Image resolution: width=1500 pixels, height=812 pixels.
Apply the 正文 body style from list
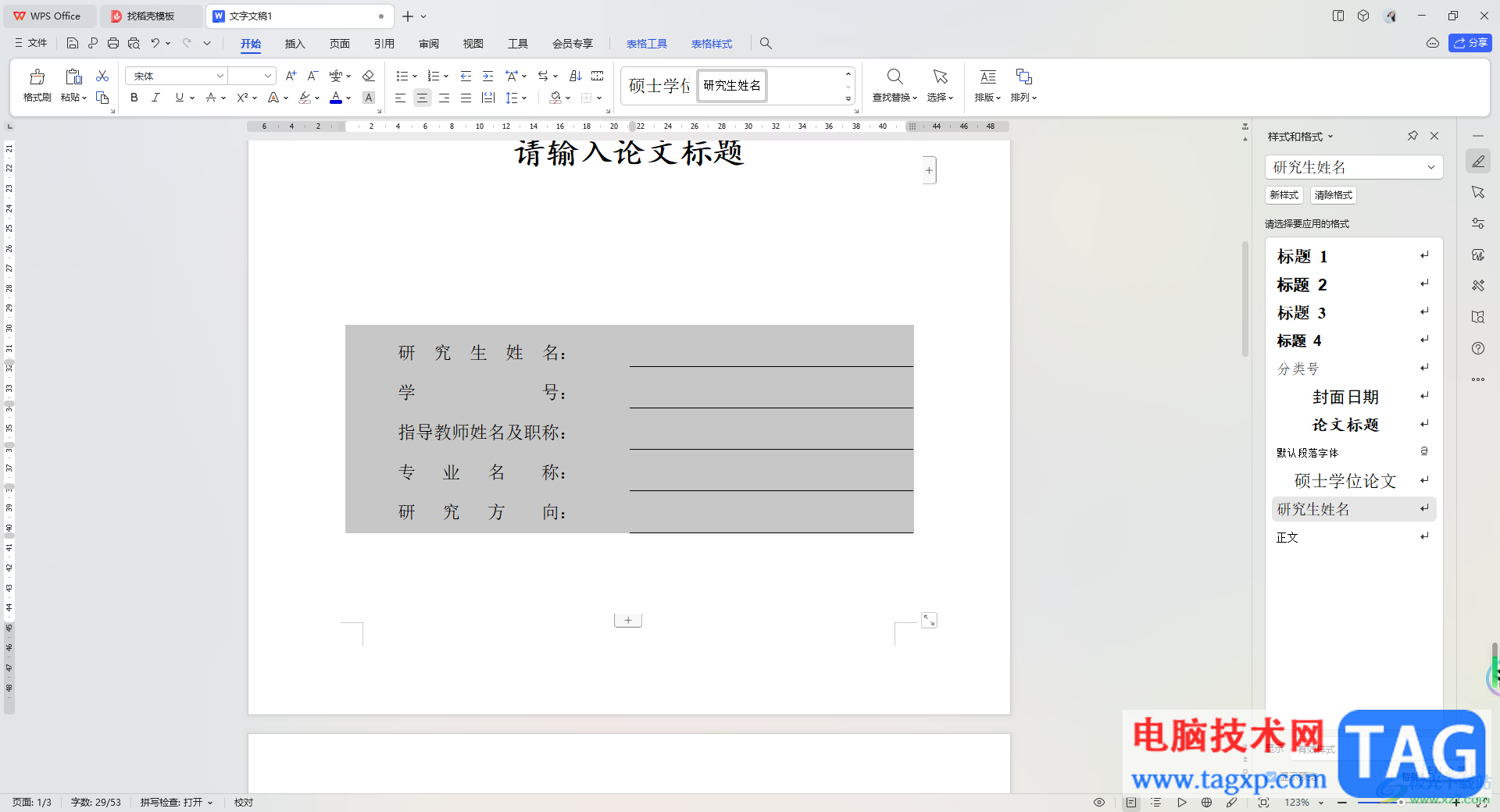click(1354, 537)
